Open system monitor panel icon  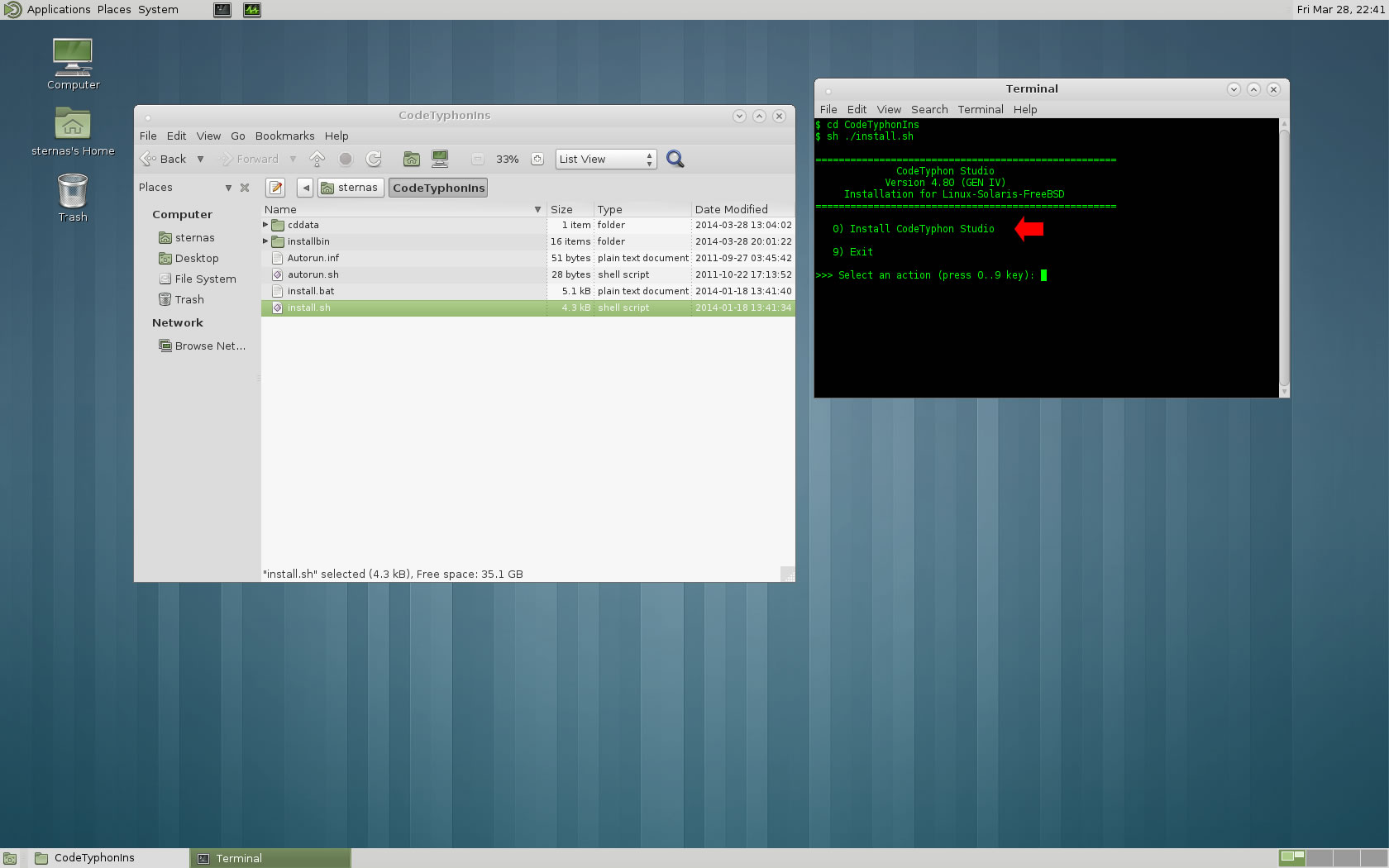[252, 10]
